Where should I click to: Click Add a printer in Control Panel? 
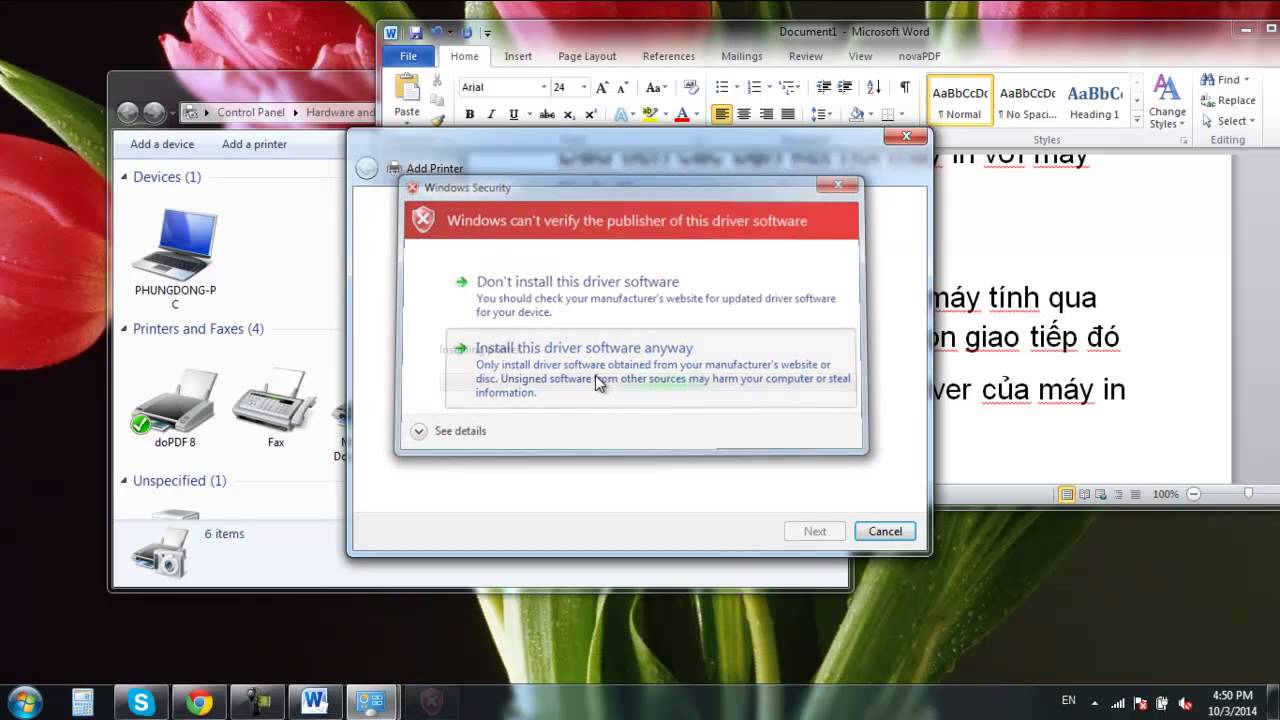click(x=254, y=144)
